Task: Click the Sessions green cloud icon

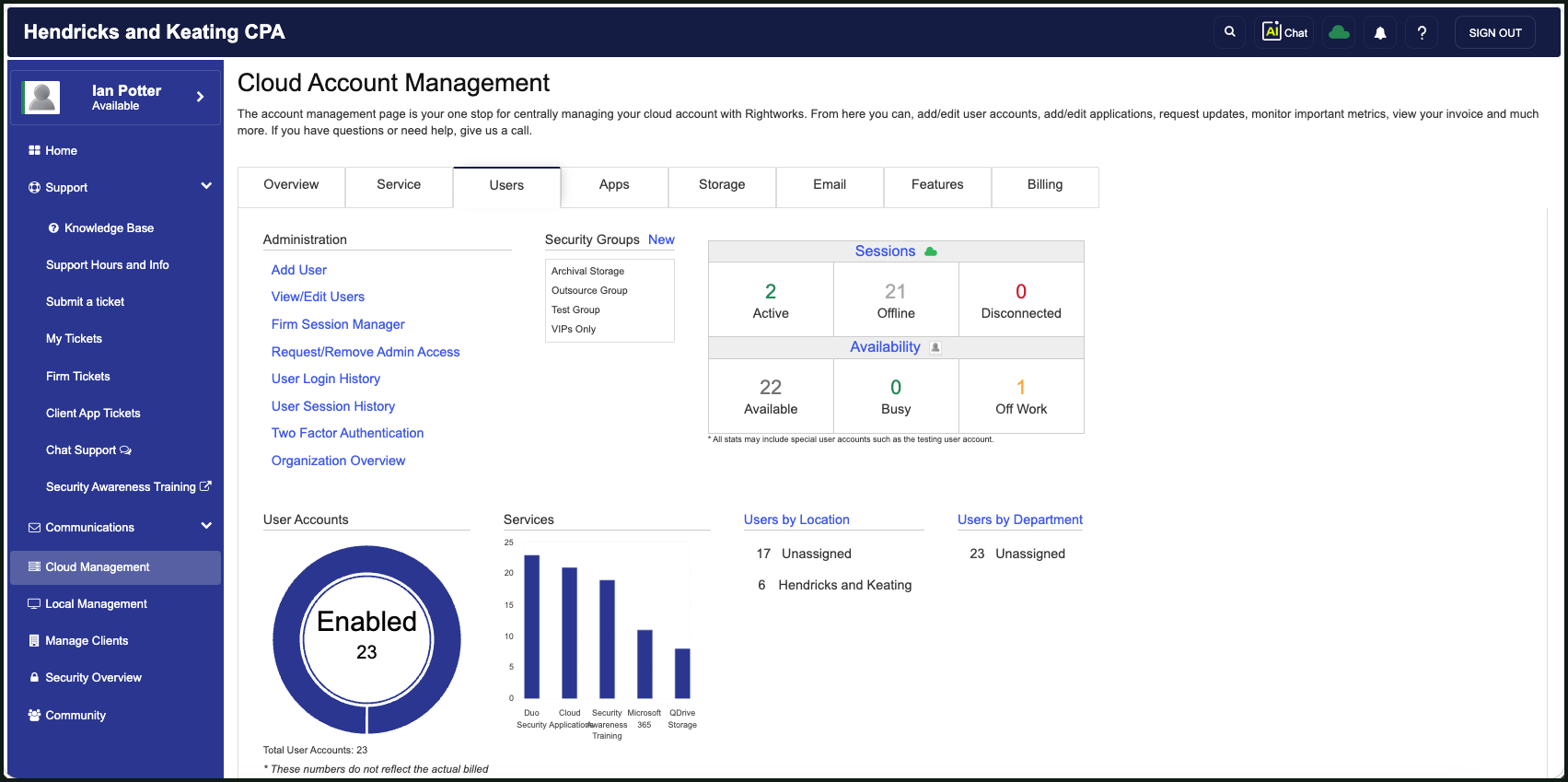Action: coord(931,251)
